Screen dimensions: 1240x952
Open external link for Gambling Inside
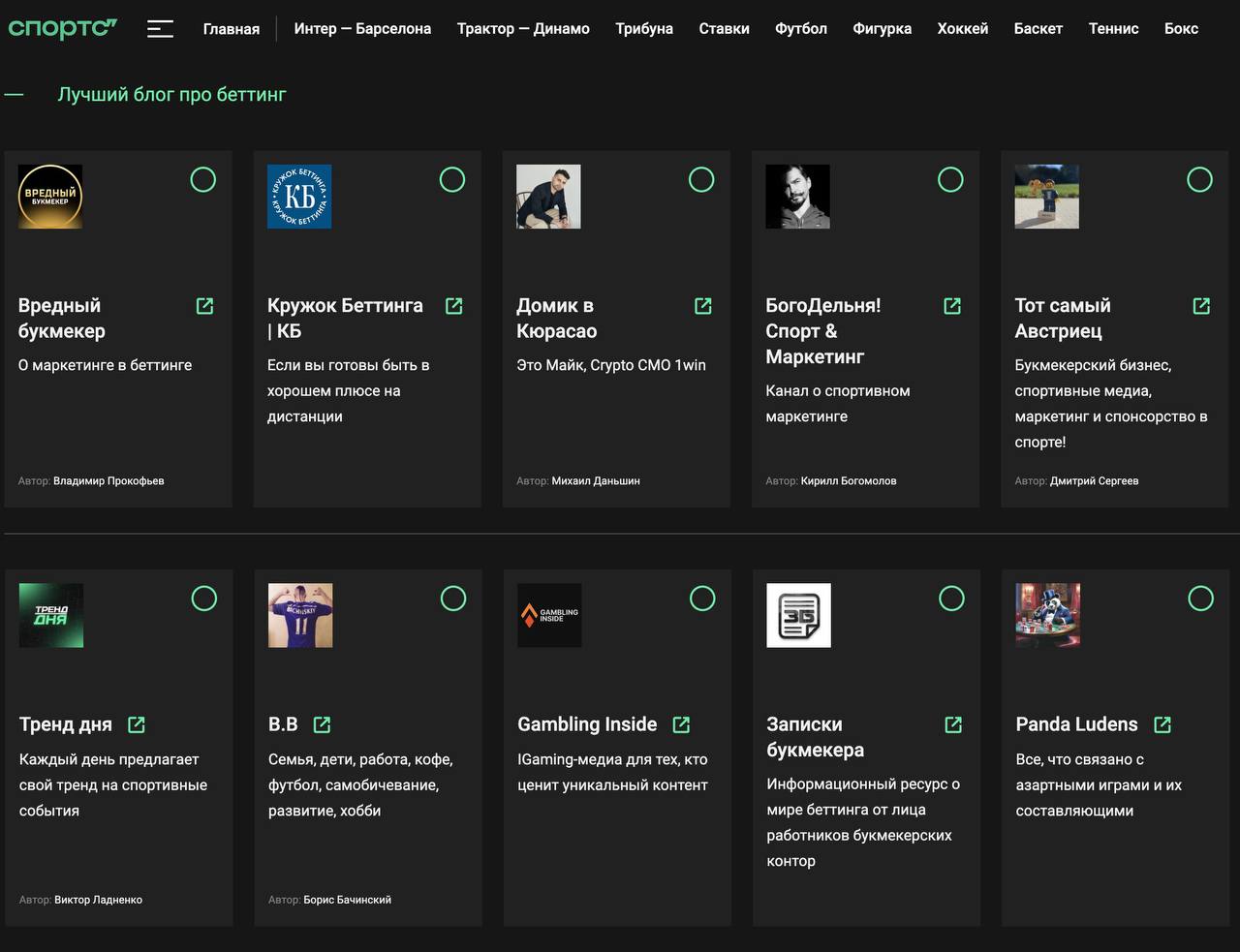(x=681, y=724)
